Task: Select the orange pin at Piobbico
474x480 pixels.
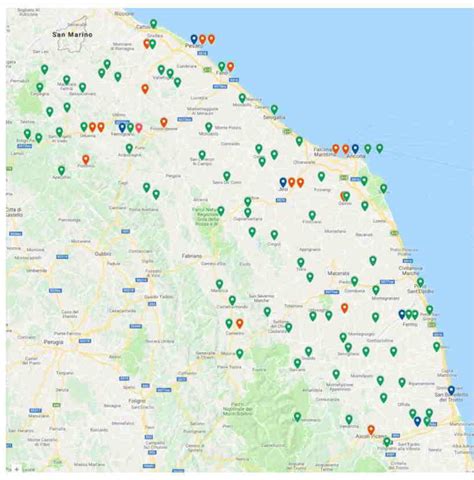Action: click(86, 160)
